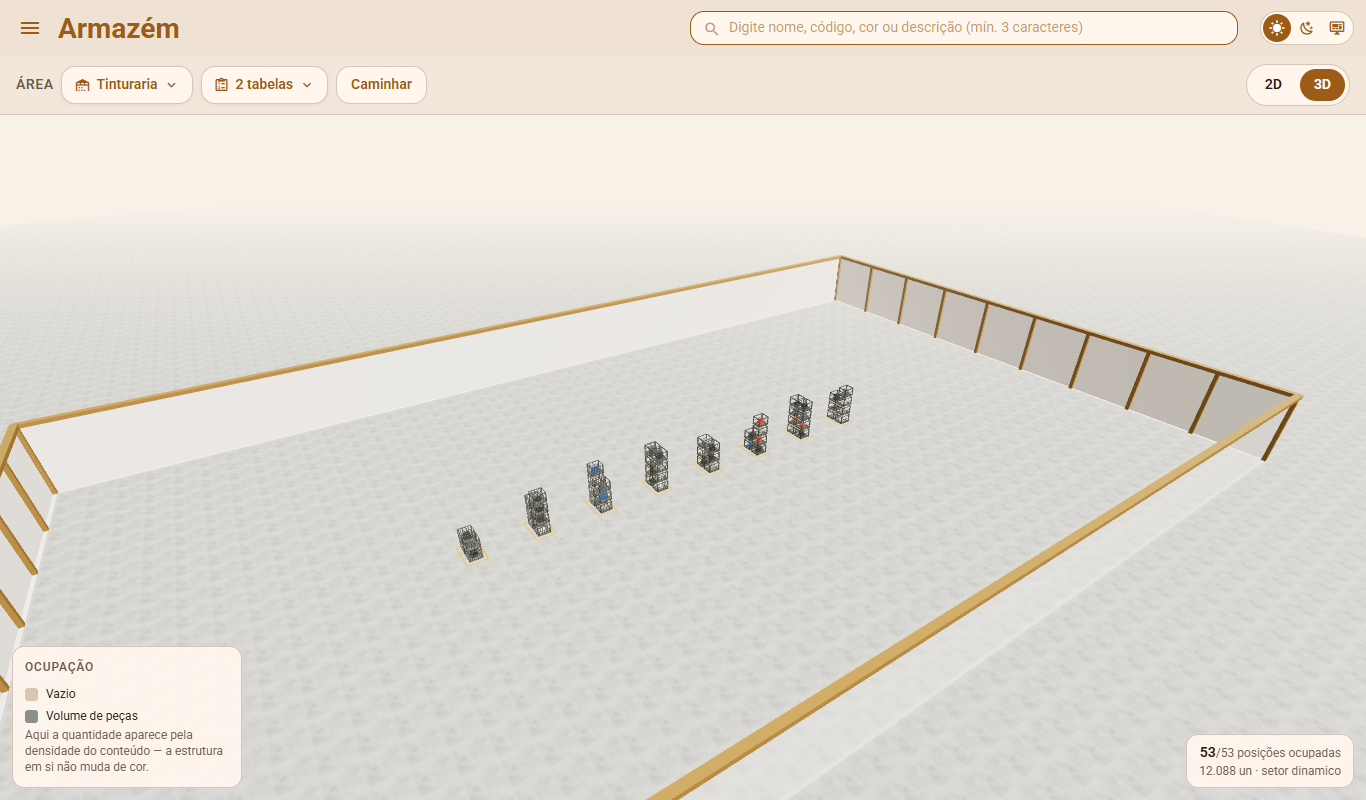This screenshot has width=1366, height=800.
Task: Click the "ÁREA" label
Action: click(x=35, y=85)
